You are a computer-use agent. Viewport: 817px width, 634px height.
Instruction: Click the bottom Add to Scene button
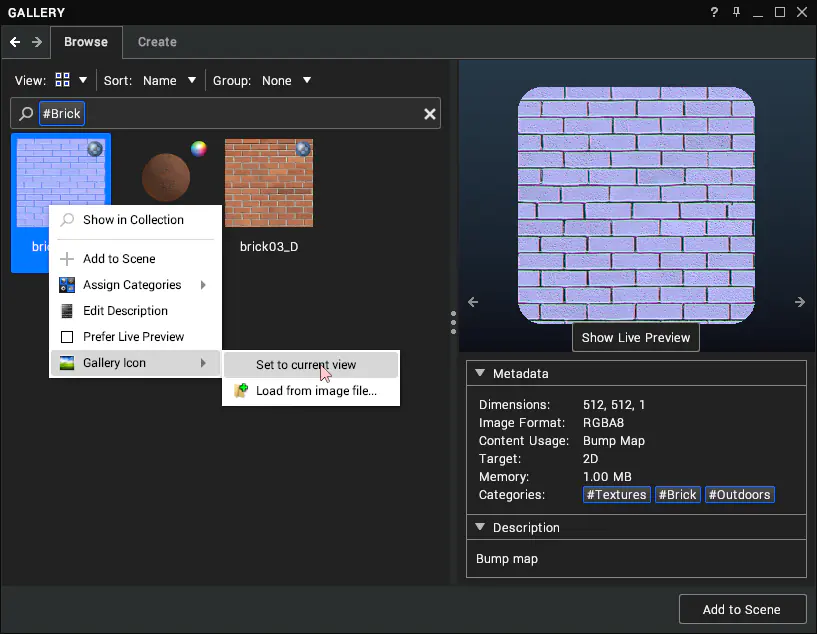pos(742,609)
